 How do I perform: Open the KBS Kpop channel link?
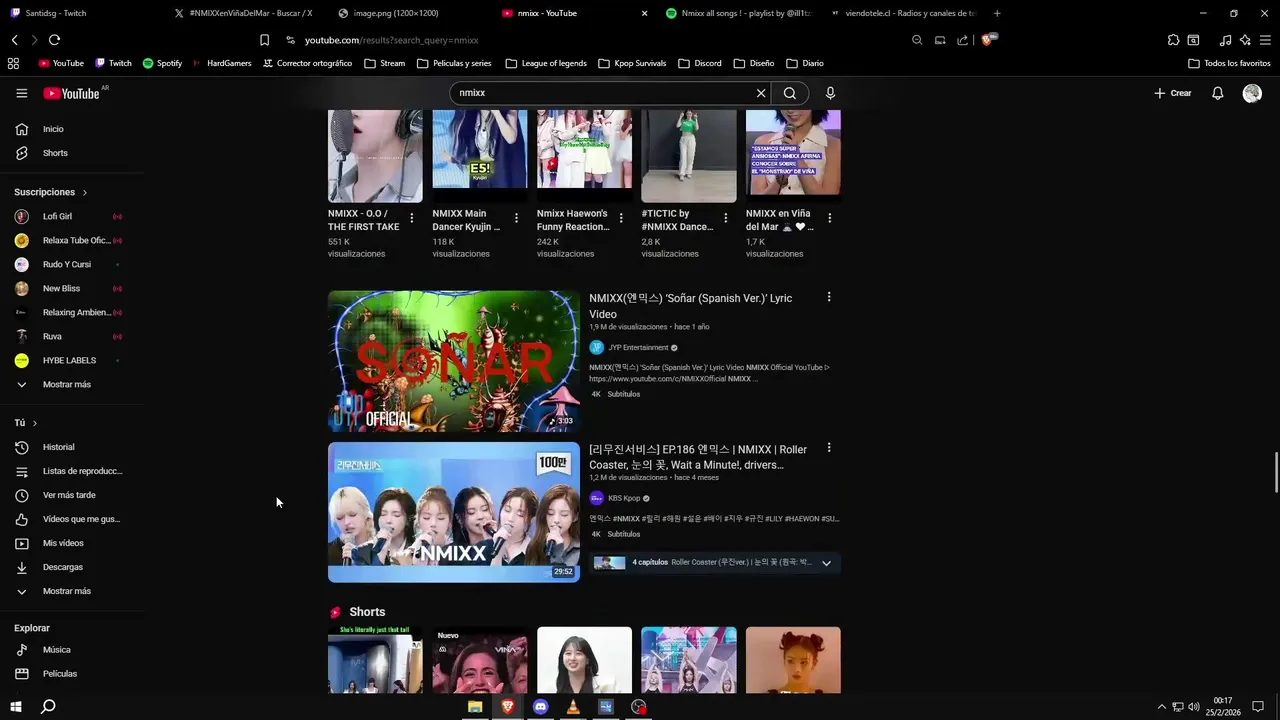click(x=623, y=498)
